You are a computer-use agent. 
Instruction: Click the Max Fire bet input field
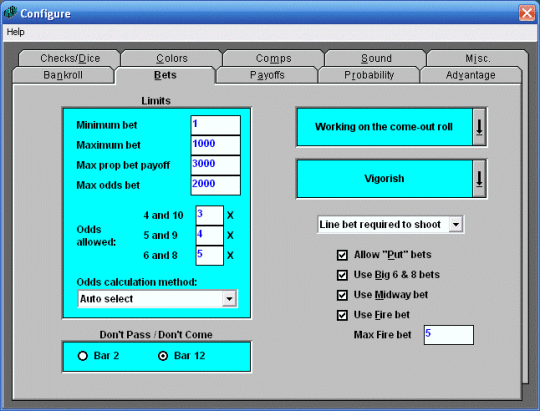click(449, 335)
